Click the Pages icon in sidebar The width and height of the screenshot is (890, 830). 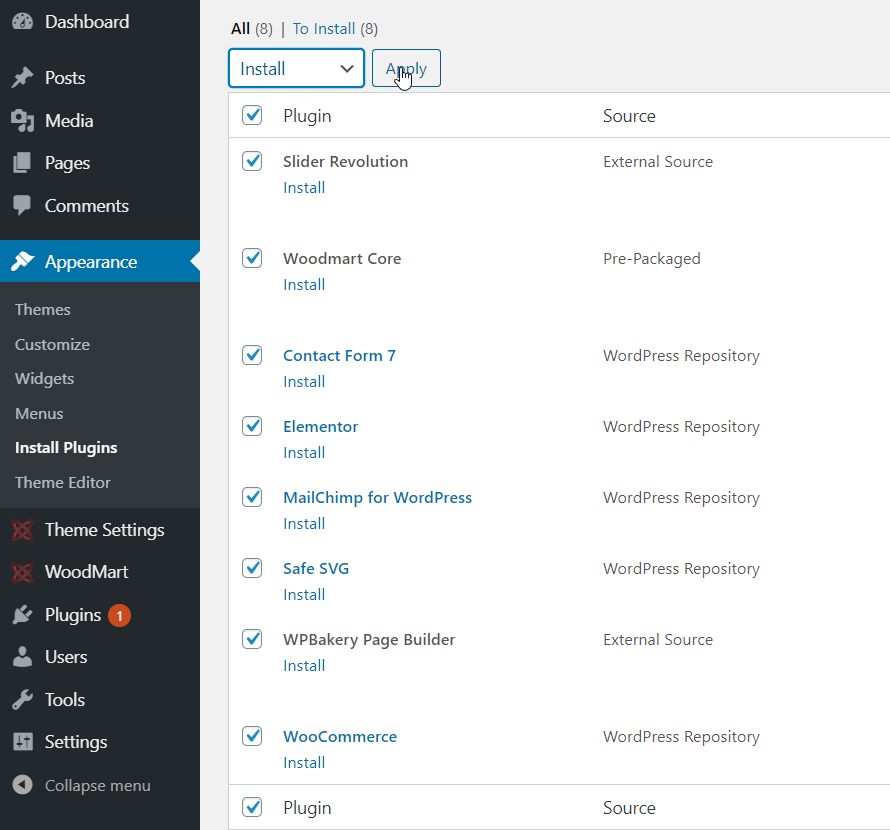(22, 163)
